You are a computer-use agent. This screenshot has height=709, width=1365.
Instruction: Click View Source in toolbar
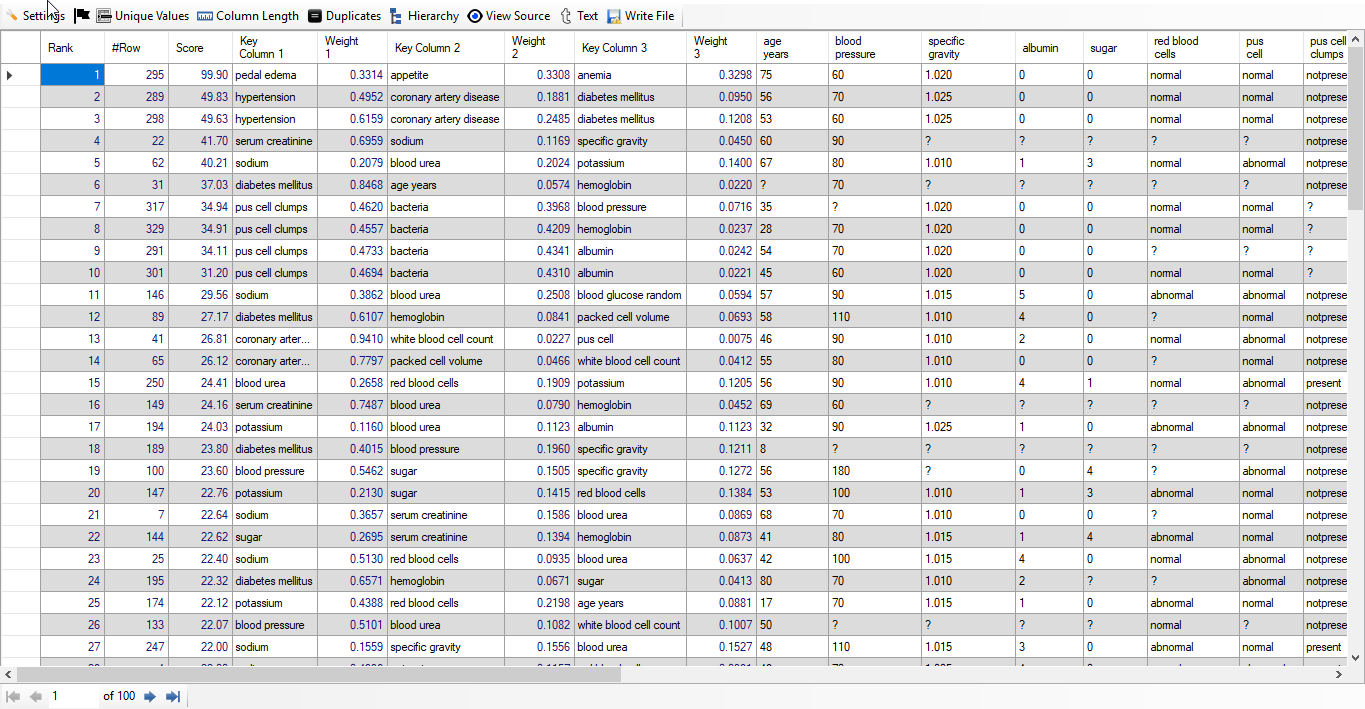tap(508, 16)
